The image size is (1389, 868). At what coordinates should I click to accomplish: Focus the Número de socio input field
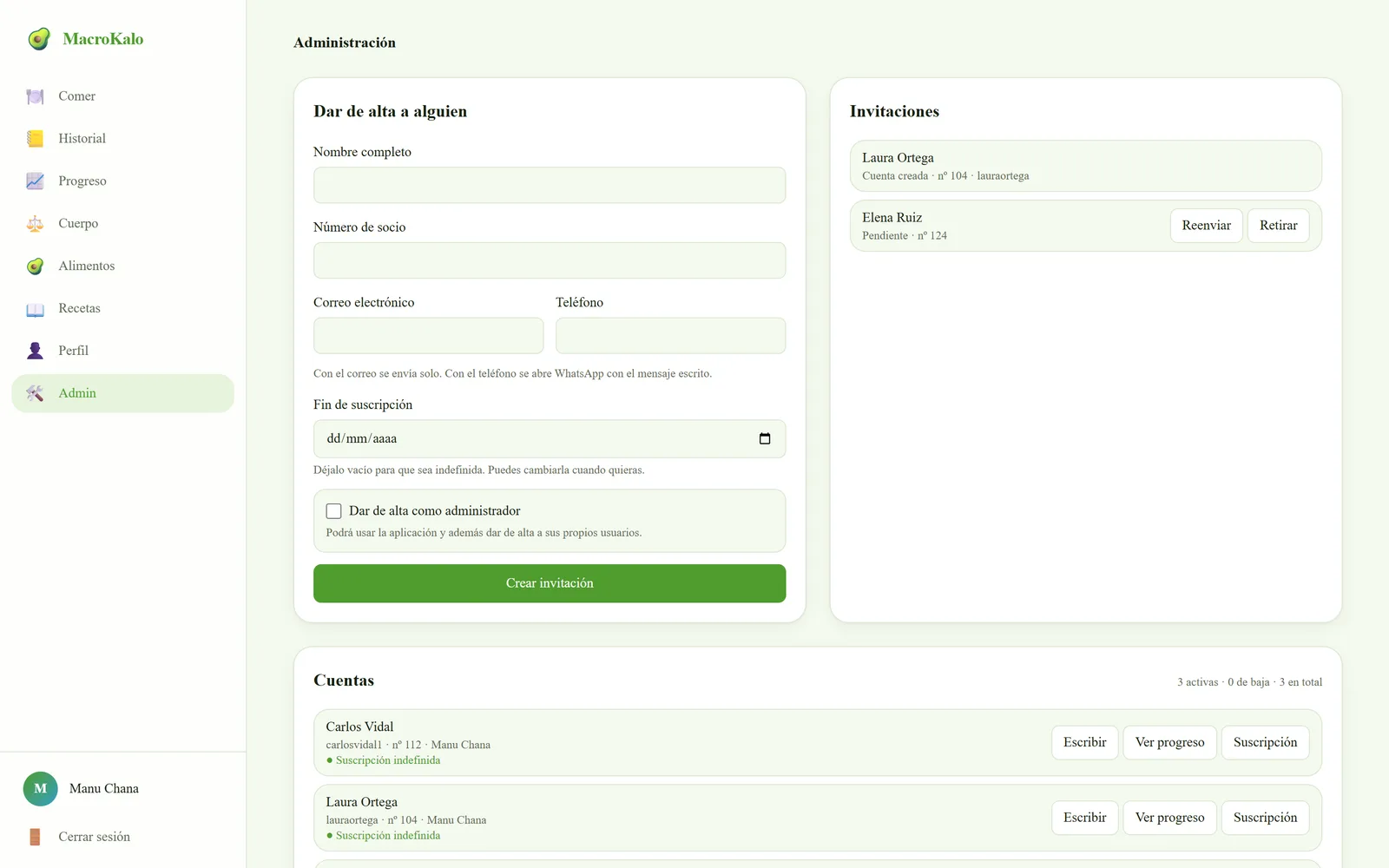coord(550,260)
